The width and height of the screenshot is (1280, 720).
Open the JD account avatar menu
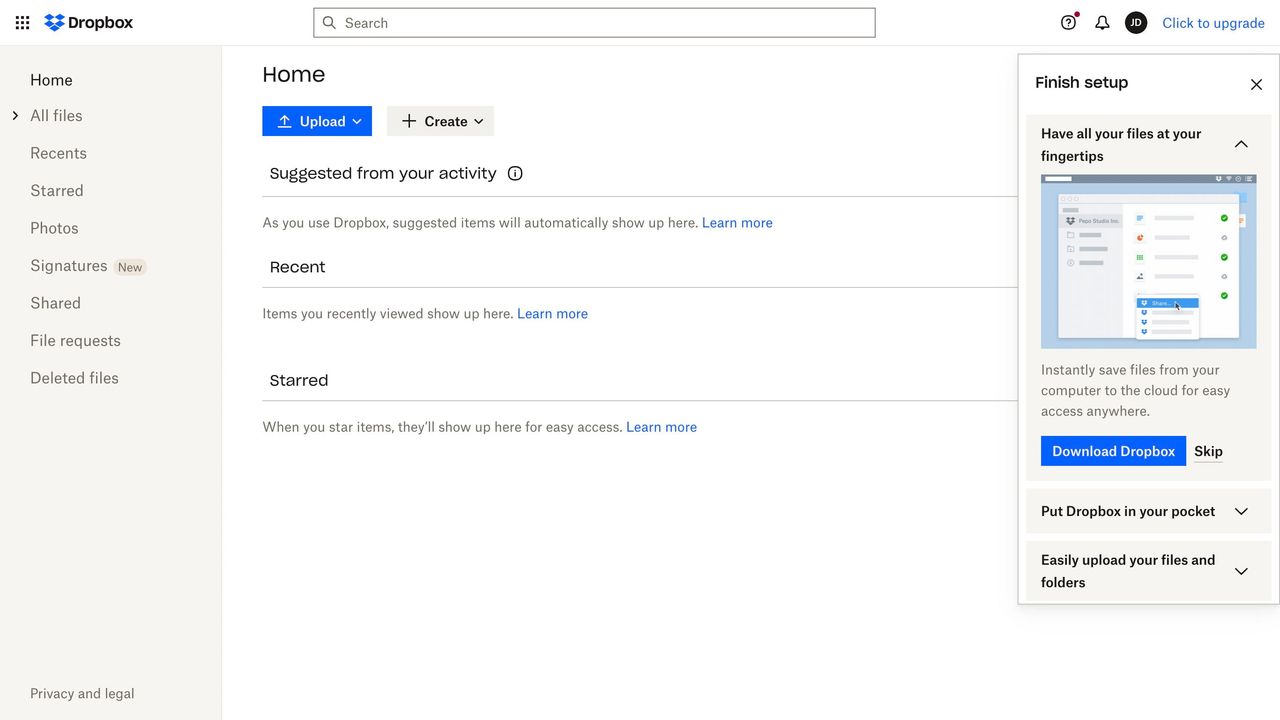(1135, 23)
